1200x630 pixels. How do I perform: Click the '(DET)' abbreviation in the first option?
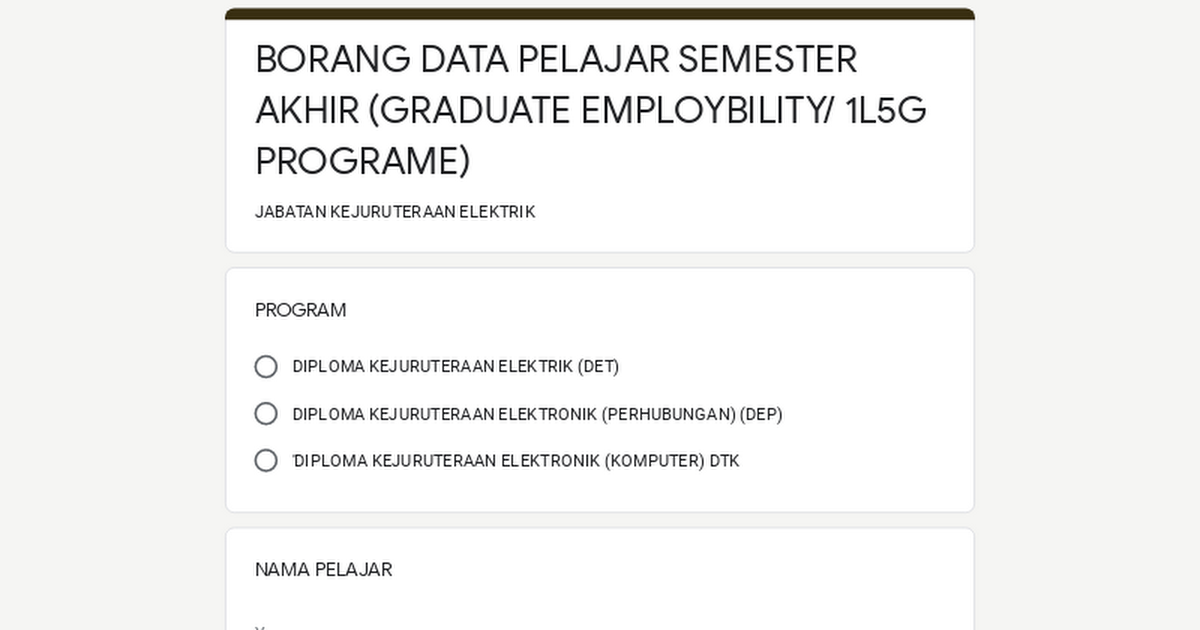(598, 367)
